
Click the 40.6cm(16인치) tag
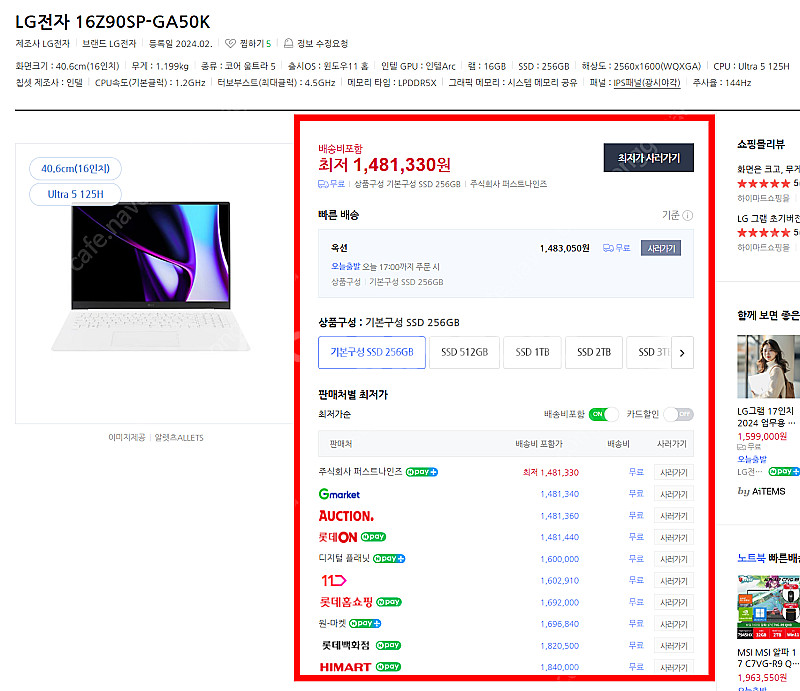pyautogui.click(x=76, y=168)
